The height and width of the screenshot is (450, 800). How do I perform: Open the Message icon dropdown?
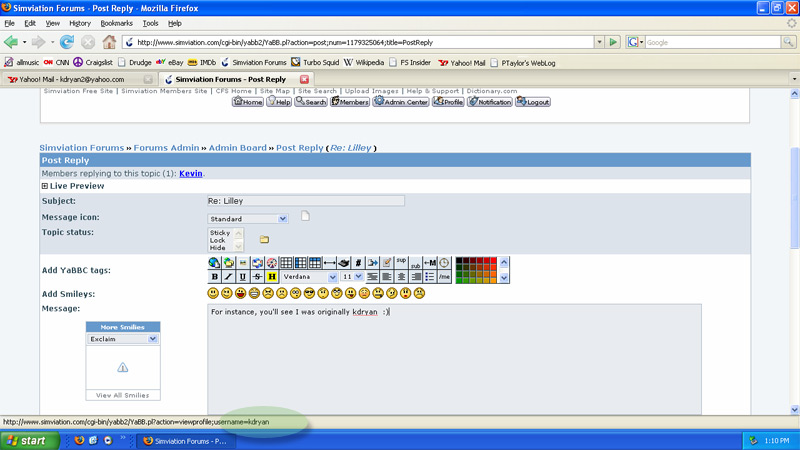(x=282, y=218)
